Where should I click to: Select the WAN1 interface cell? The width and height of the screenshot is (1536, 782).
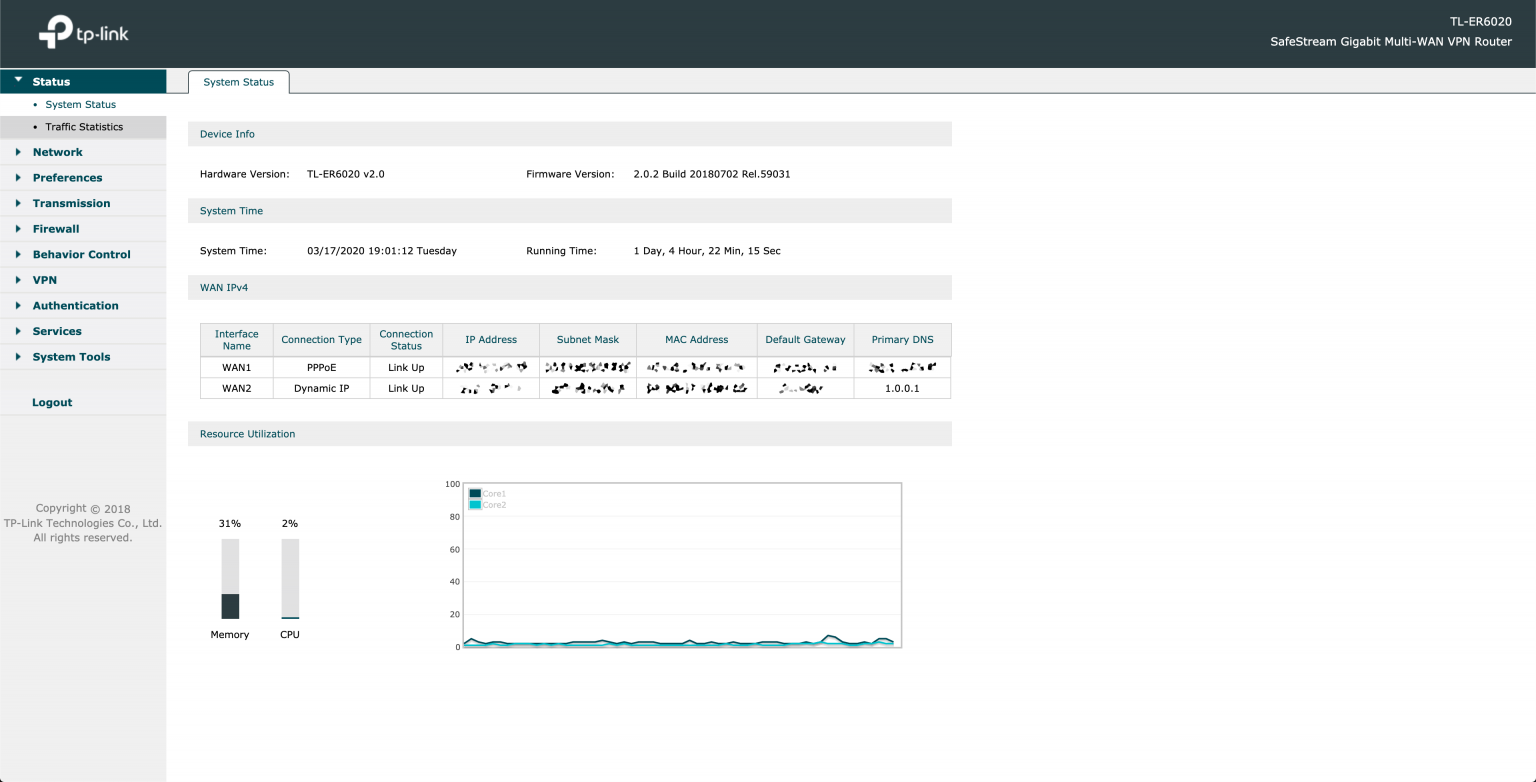point(237,367)
